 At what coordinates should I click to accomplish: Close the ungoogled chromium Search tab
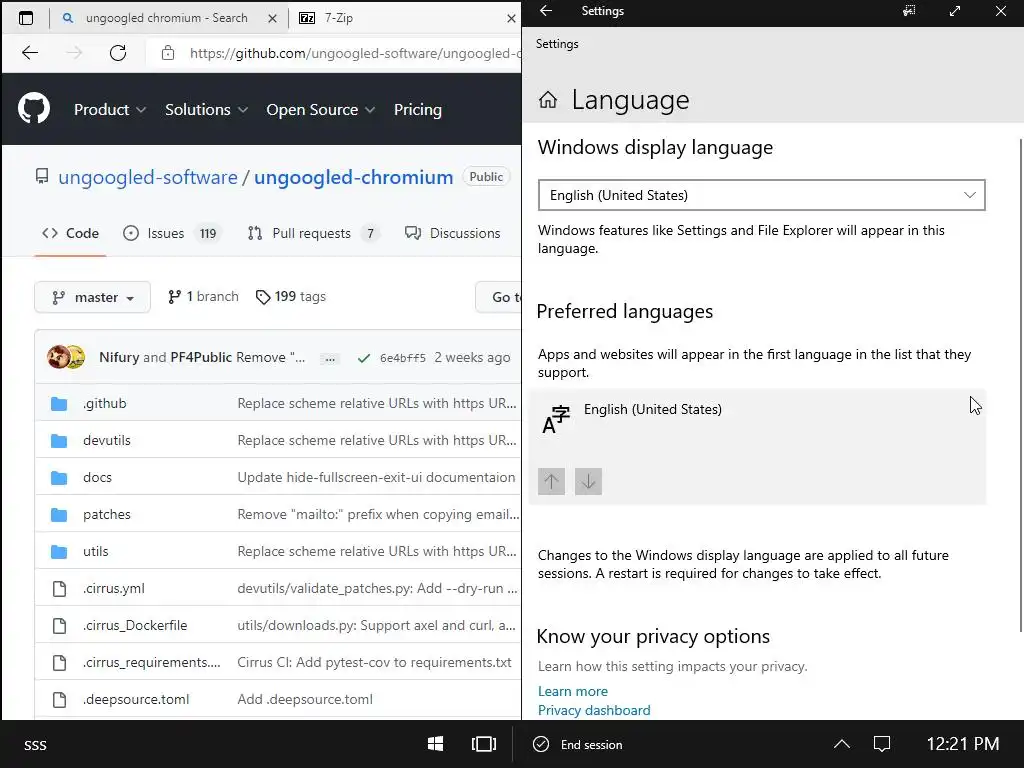(x=272, y=18)
